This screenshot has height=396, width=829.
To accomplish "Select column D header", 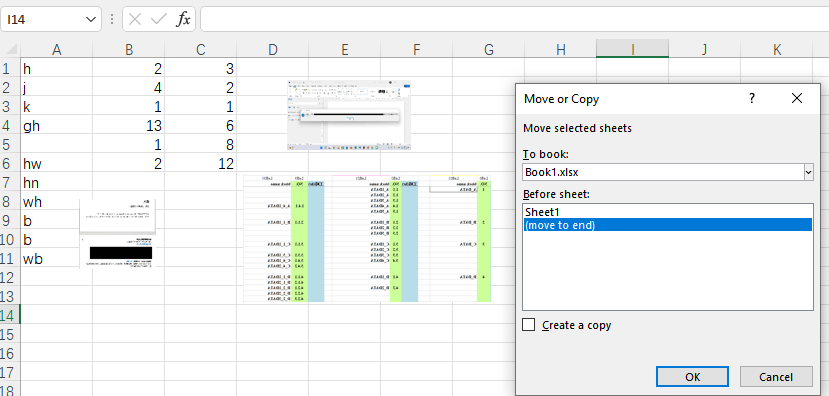I will pos(272,50).
